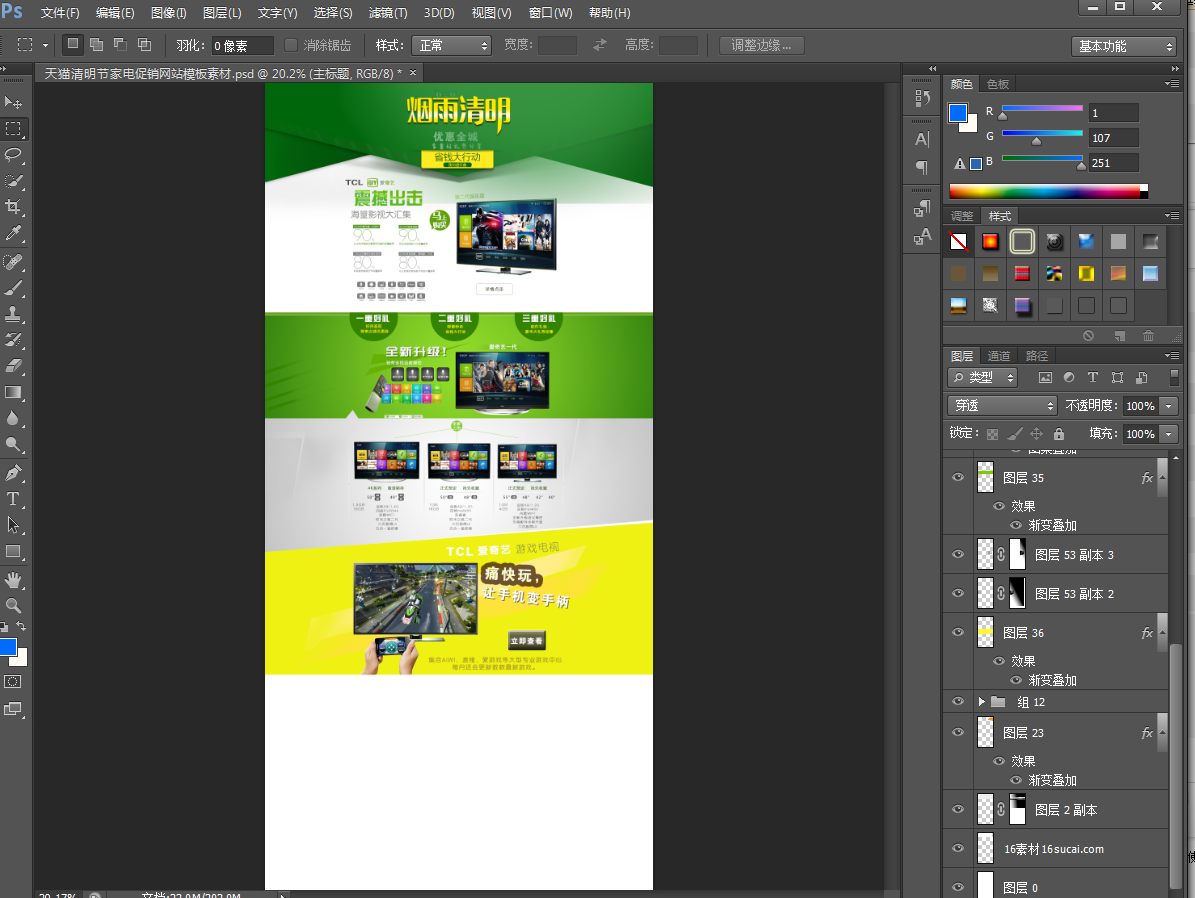The height and width of the screenshot is (898, 1195).
Task: Choose the Hand tool
Action: pos(14,579)
